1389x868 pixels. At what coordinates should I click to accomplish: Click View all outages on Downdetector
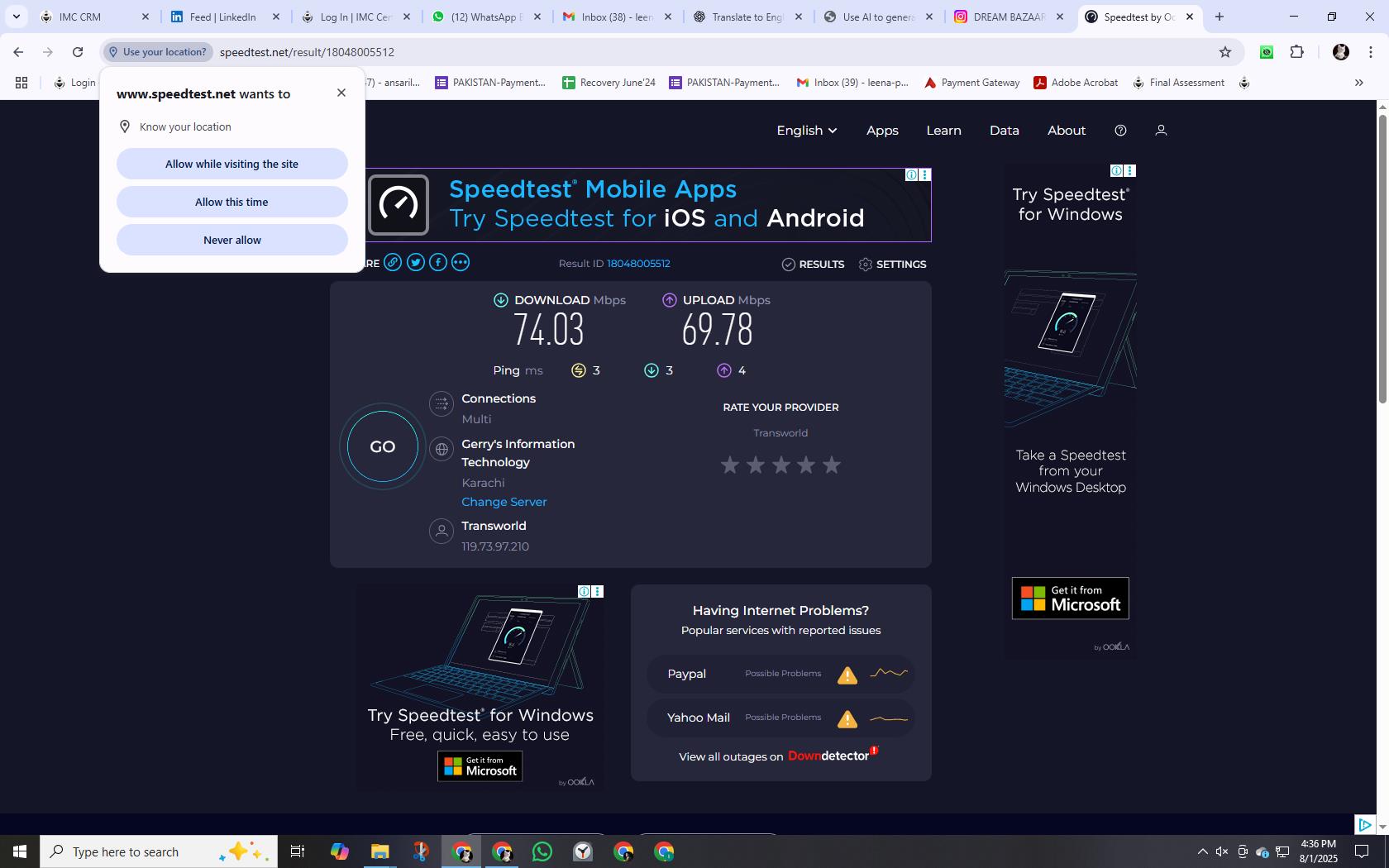pyautogui.click(x=778, y=756)
